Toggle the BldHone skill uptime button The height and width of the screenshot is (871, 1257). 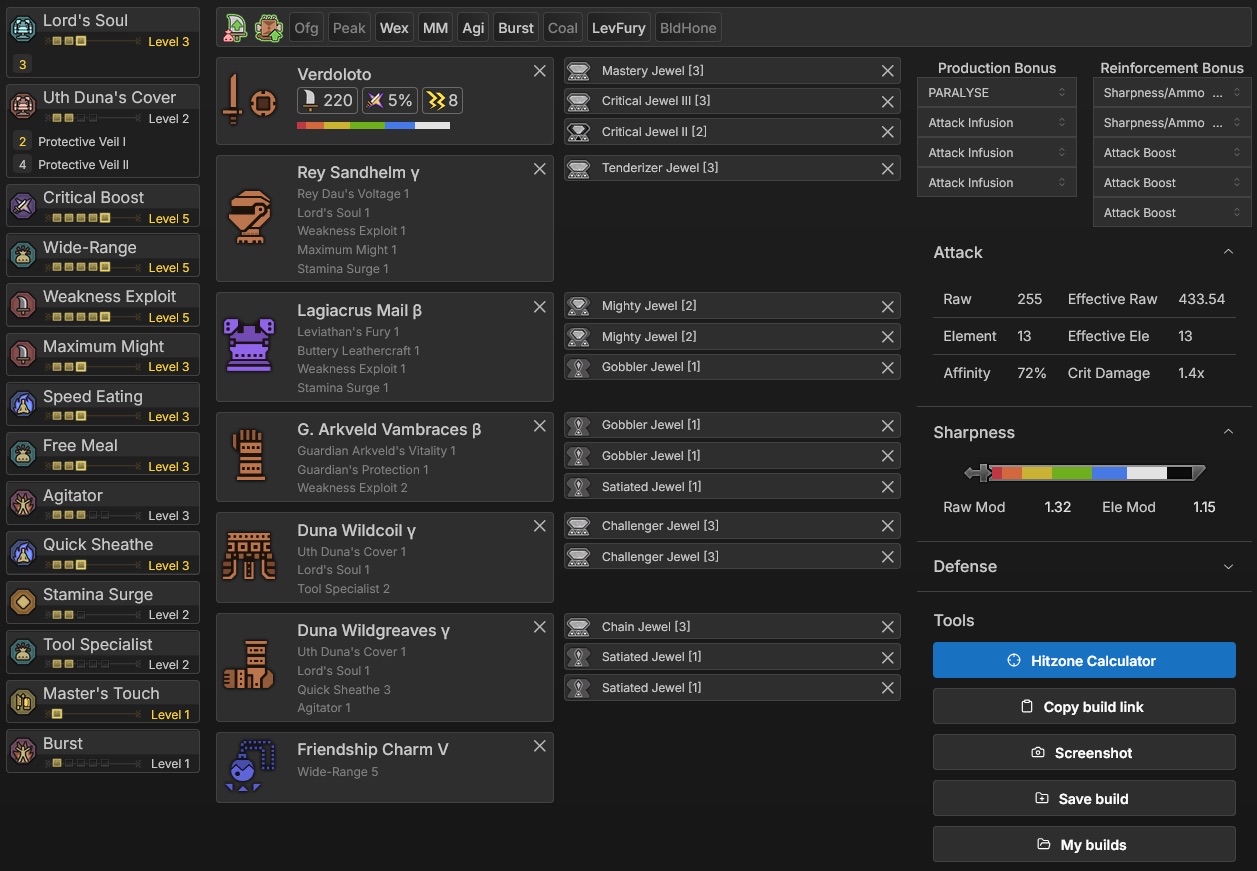coord(688,28)
